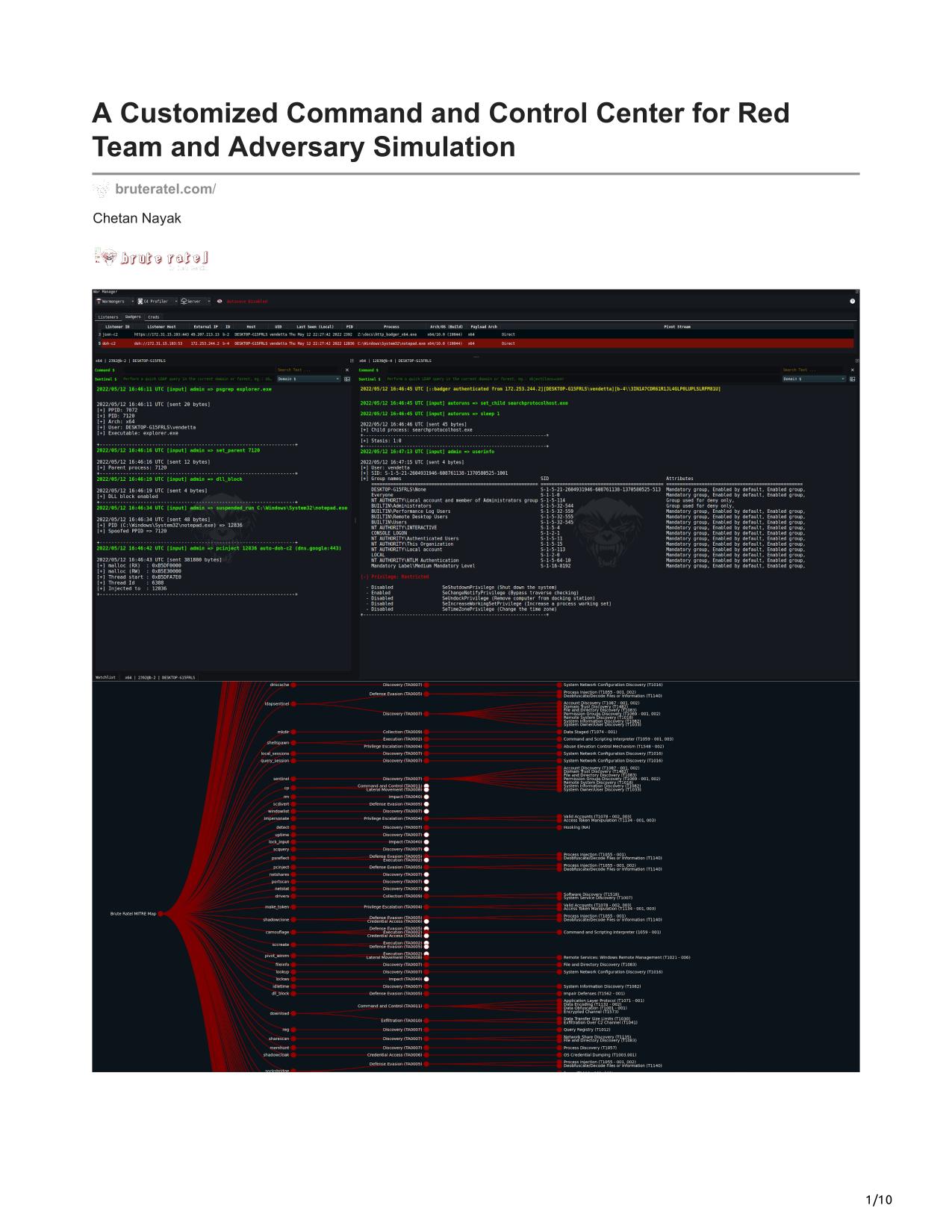Image resolution: width=952 pixels, height=1232 pixels.
Task: Open the Watchlist bottom tab
Action: point(105,677)
